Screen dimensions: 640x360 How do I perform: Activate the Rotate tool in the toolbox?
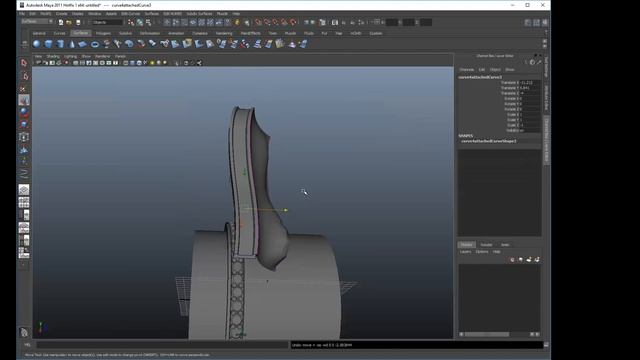pos(24,112)
